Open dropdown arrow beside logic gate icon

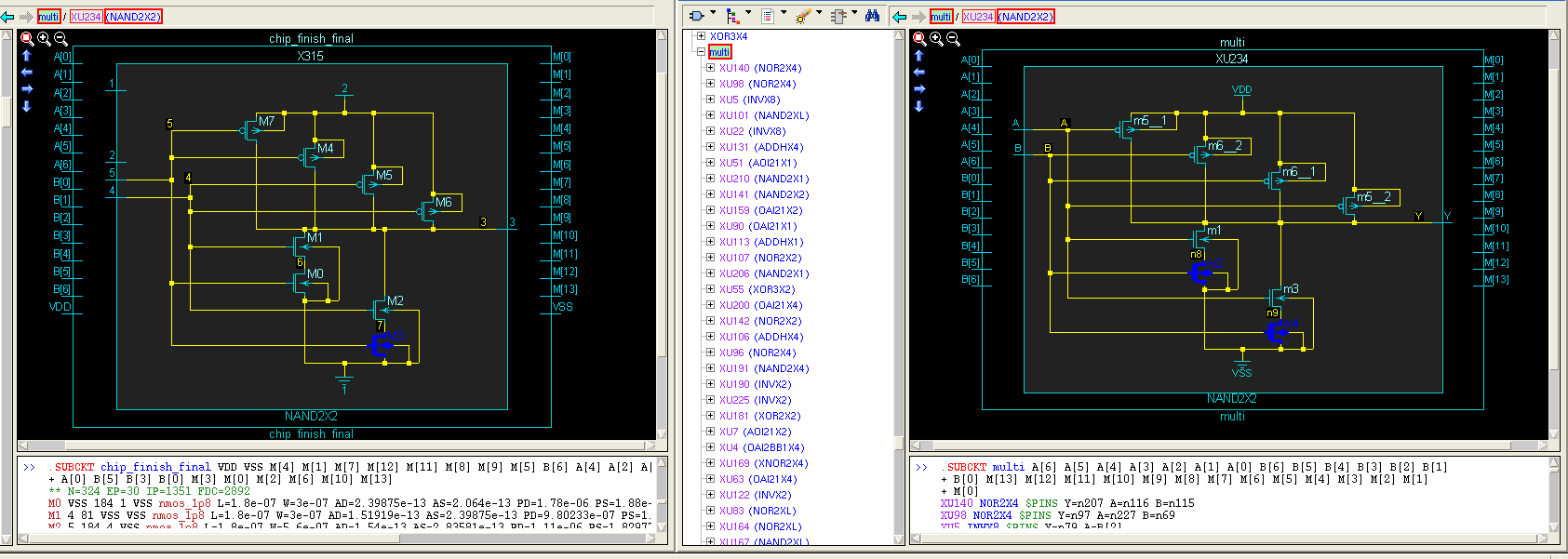713,13
